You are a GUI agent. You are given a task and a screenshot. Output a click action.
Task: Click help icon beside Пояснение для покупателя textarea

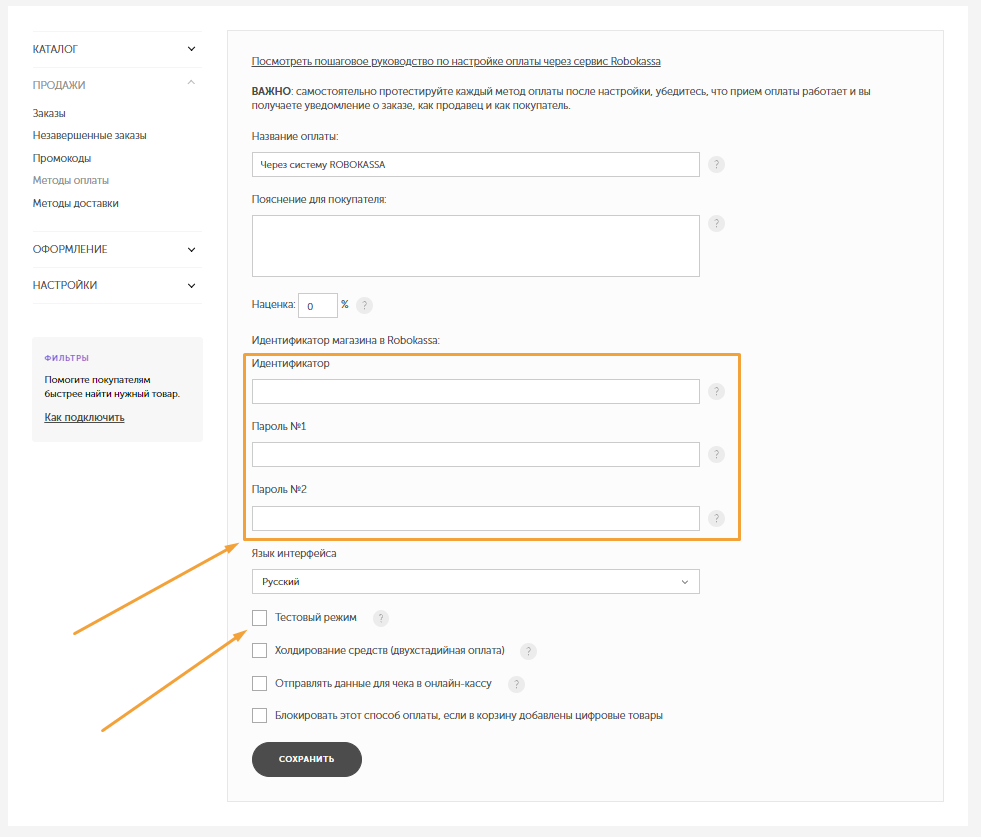click(x=716, y=223)
